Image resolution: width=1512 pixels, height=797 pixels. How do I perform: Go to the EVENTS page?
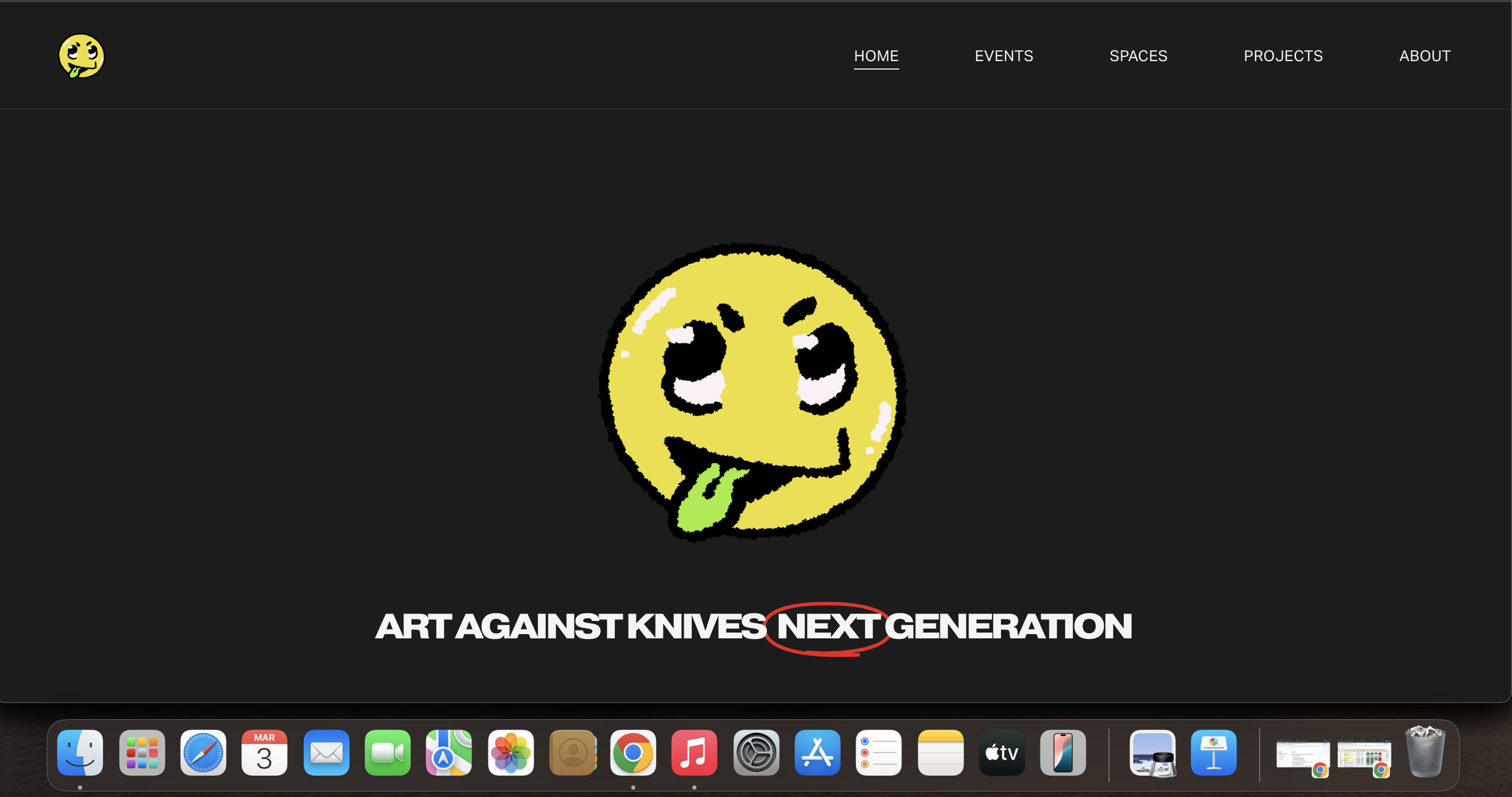(1003, 56)
